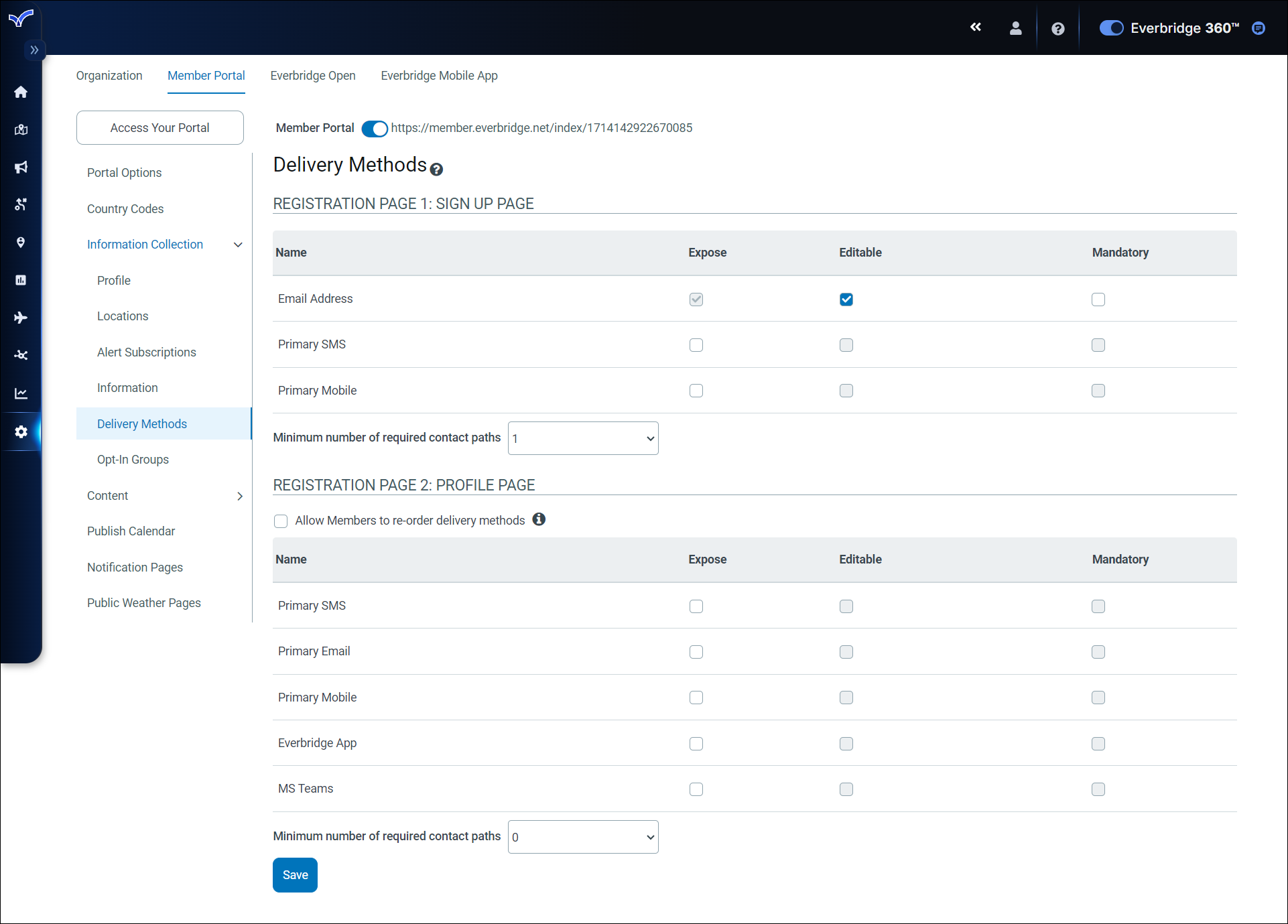Image resolution: width=1288 pixels, height=924 pixels.
Task: Check Expose for Primary Email on profile page
Action: pos(696,652)
